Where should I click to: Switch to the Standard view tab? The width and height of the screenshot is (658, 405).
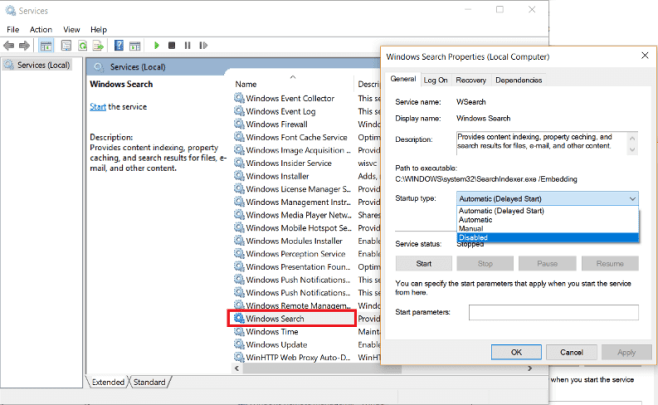tap(149, 382)
